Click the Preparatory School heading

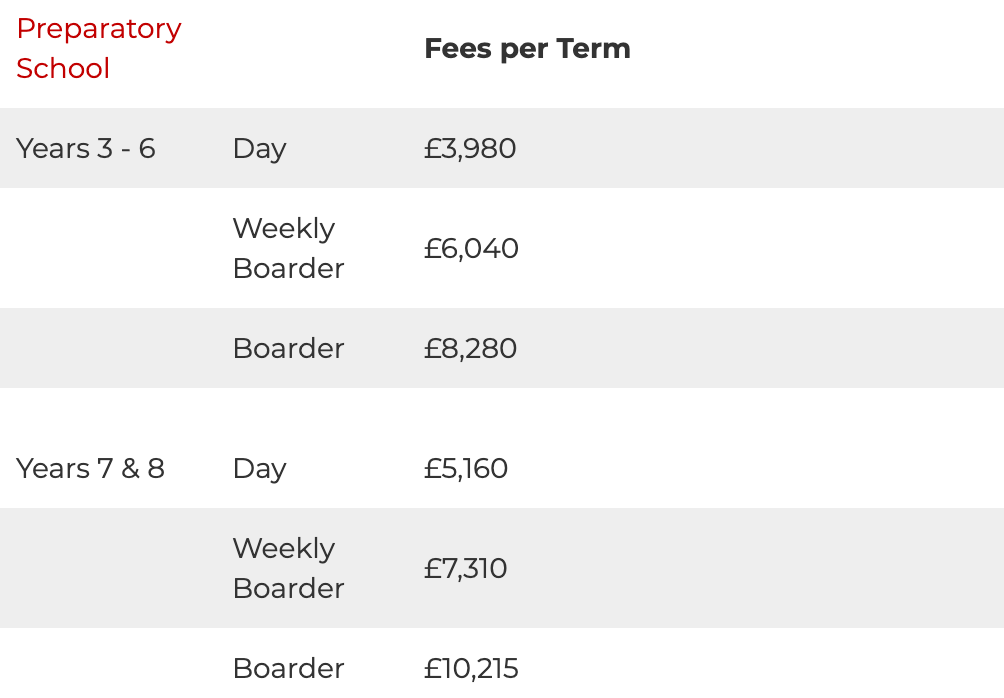tap(99, 49)
